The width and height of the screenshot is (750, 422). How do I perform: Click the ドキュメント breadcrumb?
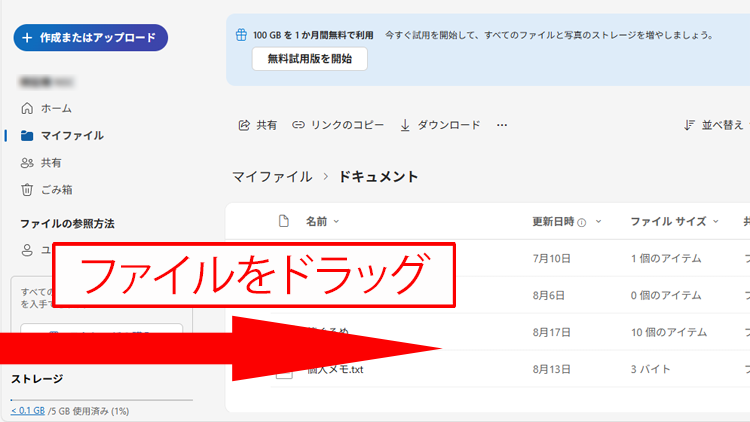(378, 177)
